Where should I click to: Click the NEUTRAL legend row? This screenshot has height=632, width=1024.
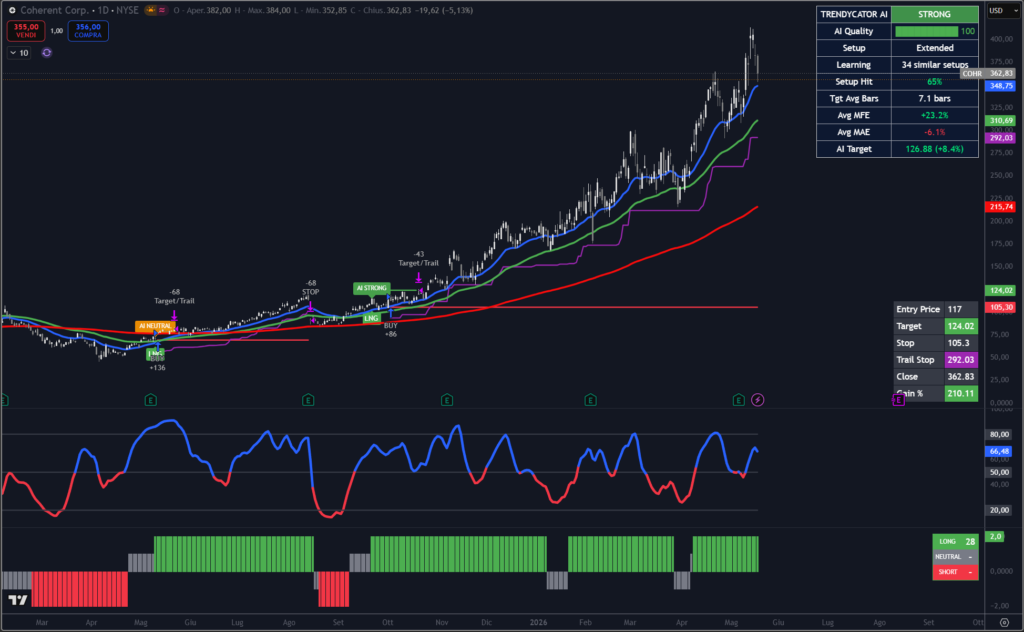[x=955, y=557]
